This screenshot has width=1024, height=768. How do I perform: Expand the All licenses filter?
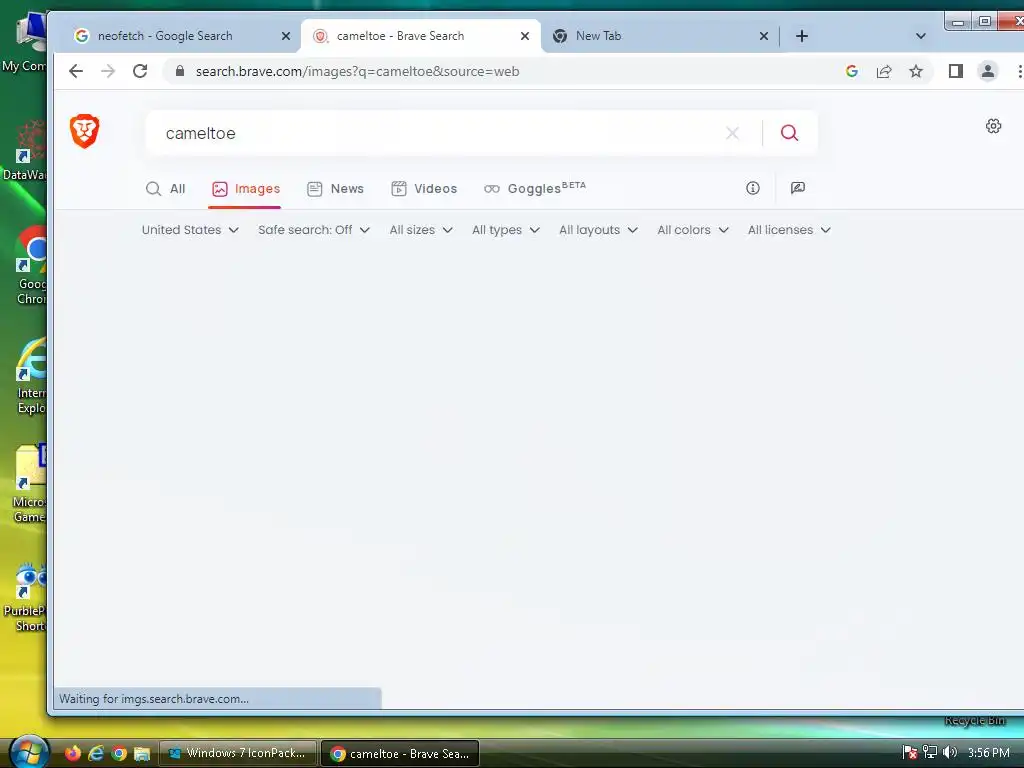click(789, 230)
